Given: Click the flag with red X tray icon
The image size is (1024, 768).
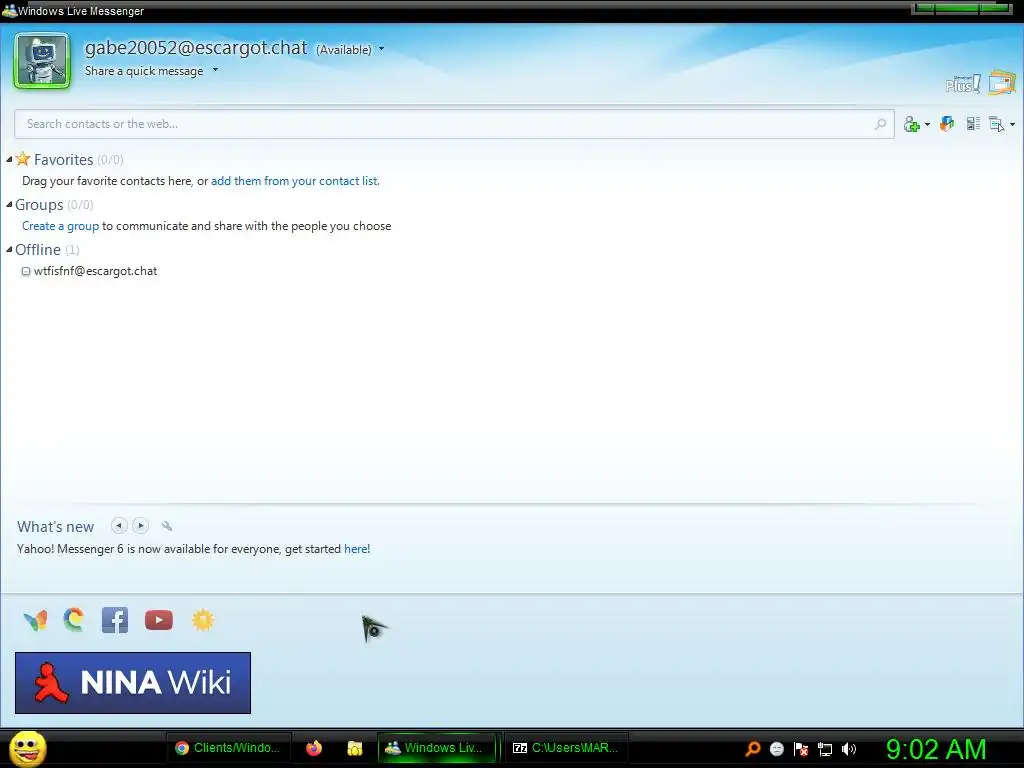Looking at the screenshot, I should 801,749.
